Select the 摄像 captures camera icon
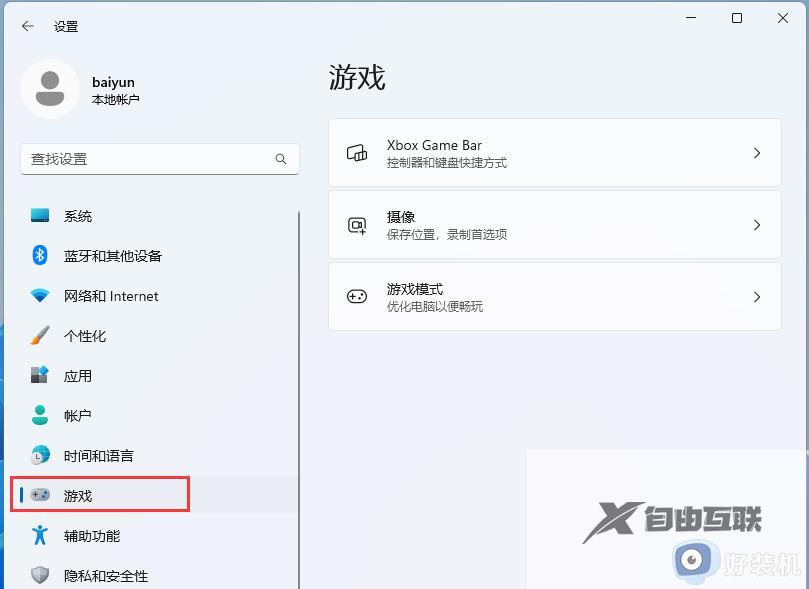Image resolution: width=809 pixels, height=589 pixels. click(x=357, y=224)
